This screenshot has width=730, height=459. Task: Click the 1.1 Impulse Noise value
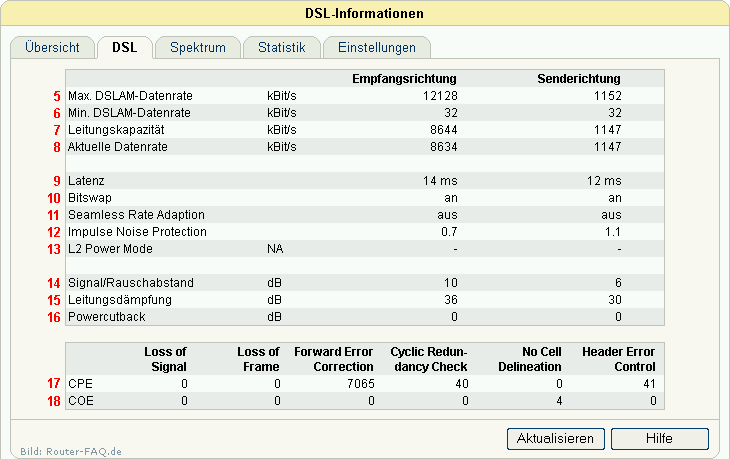613,232
